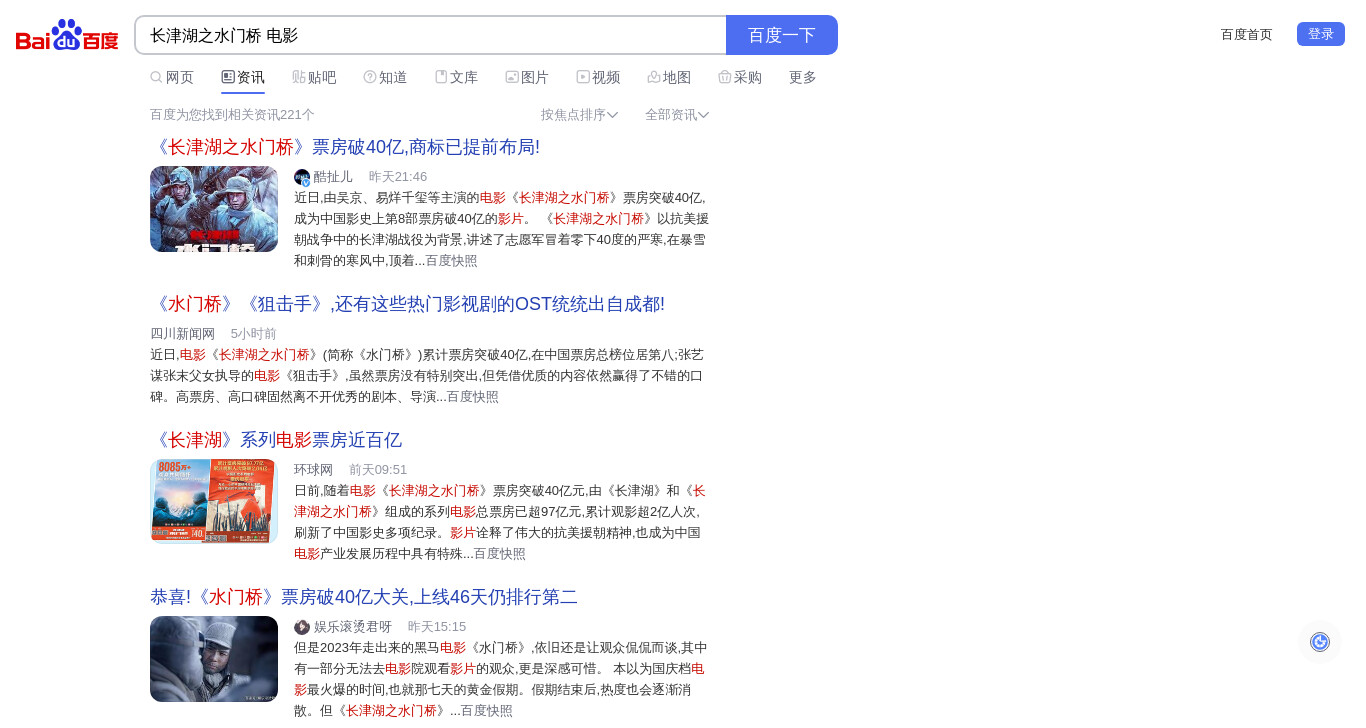Viewport: 1366px width, 728px height.
Task: Open soldiers poster thumbnail of first result
Action: 214,209
